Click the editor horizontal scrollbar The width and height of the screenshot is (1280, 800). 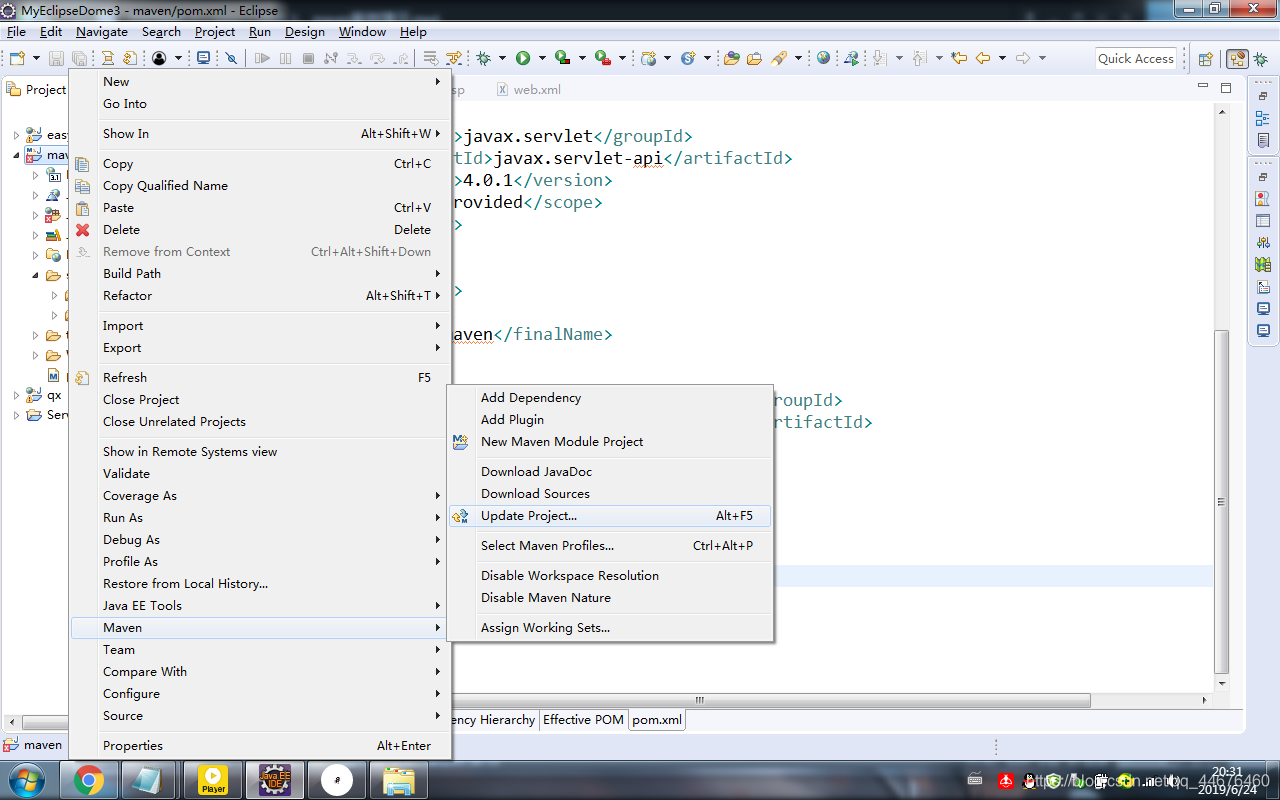tap(770, 701)
